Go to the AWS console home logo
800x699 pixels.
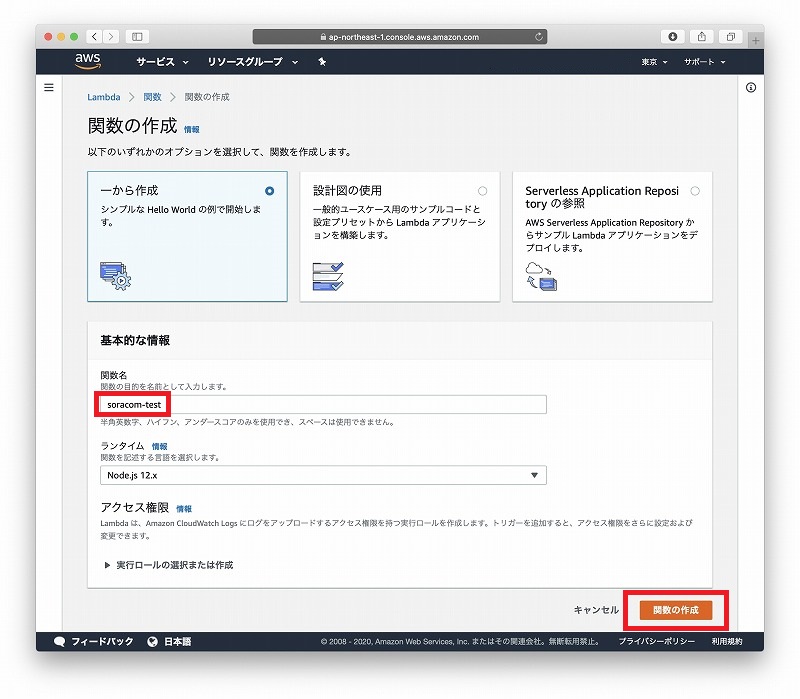click(88, 61)
